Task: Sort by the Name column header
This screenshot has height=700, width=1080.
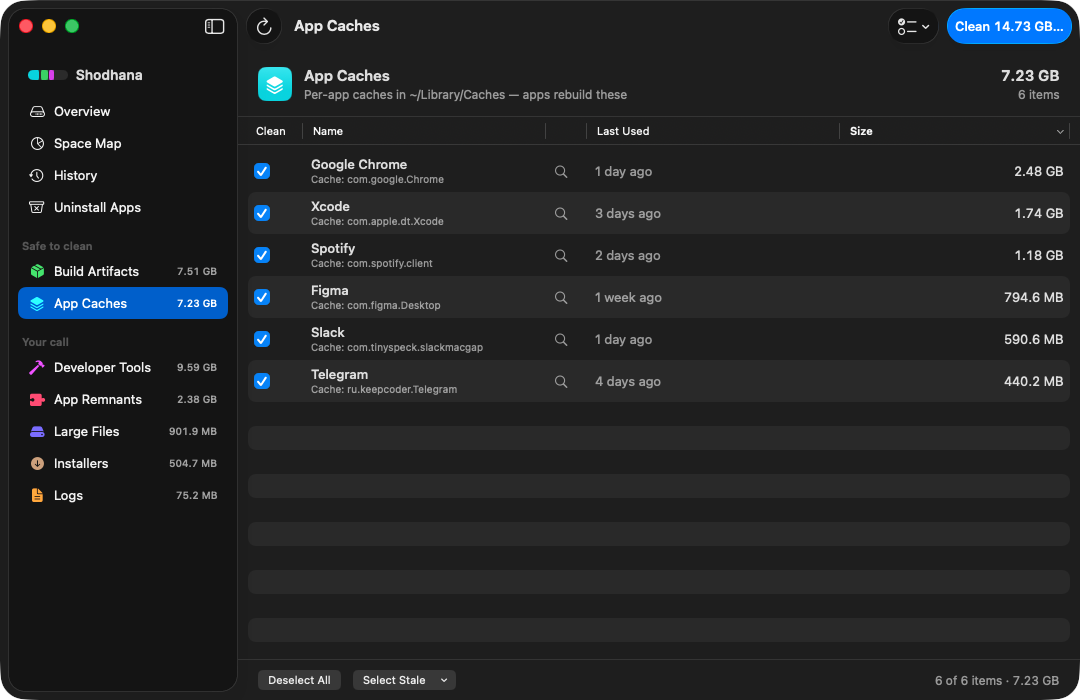Action: click(328, 131)
